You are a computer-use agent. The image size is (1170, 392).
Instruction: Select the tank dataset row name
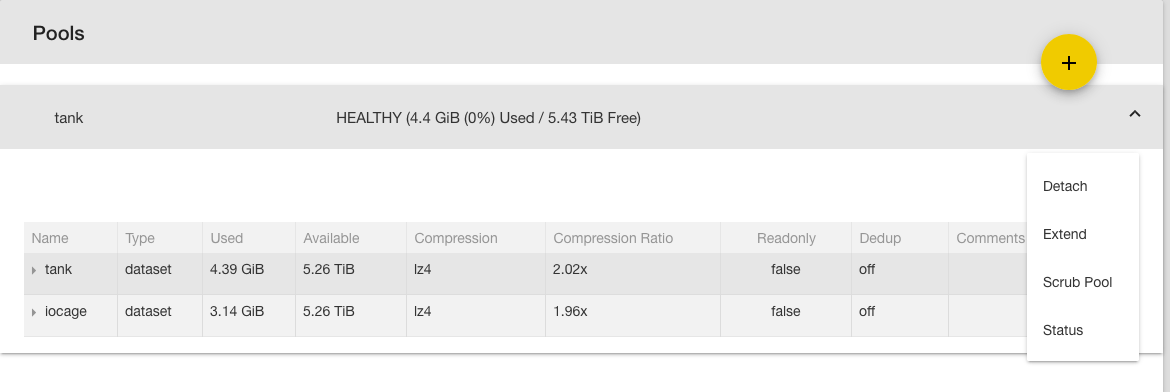point(58,270)
